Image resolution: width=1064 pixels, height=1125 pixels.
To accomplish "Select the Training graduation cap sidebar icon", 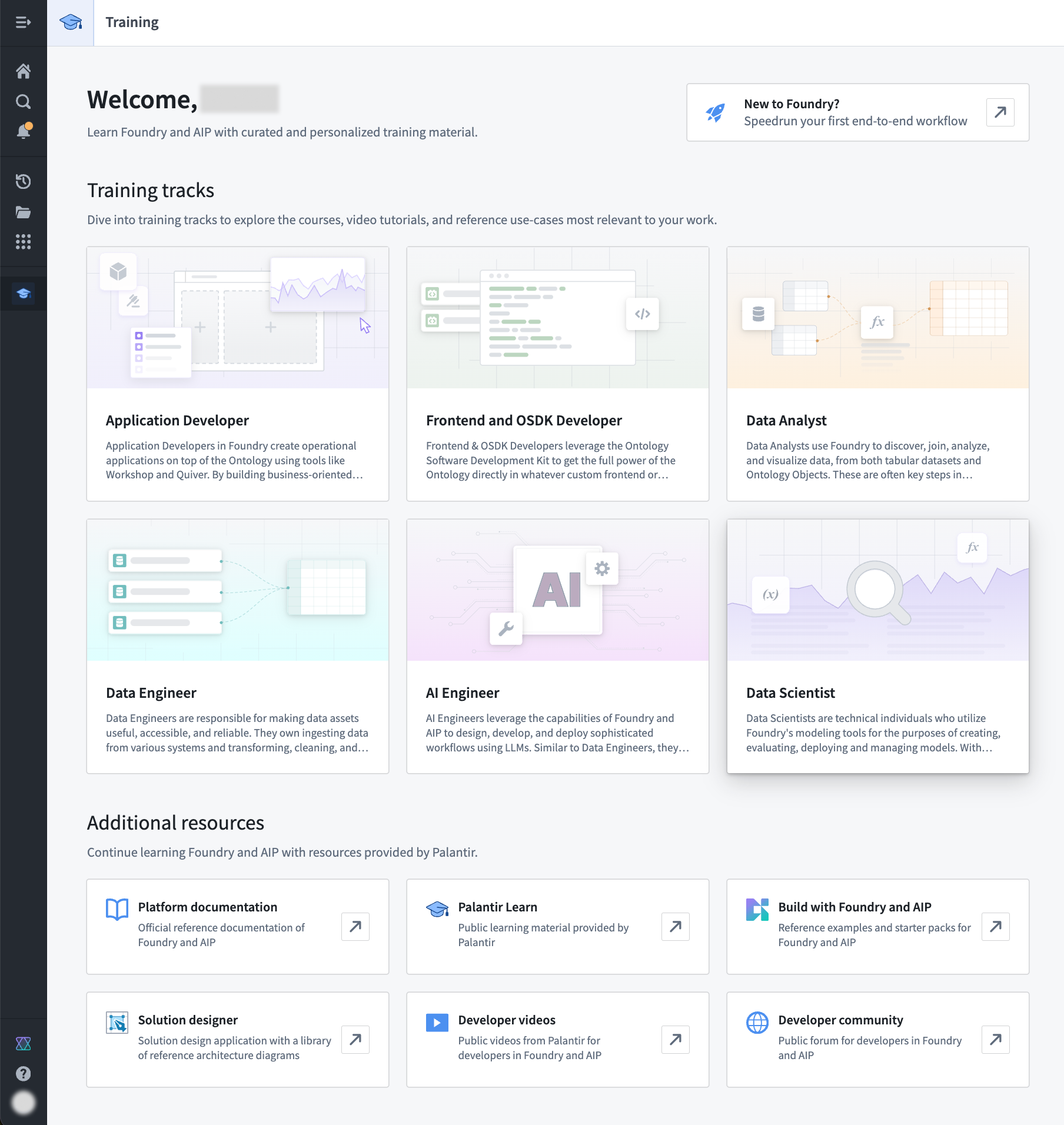I will [x=23, y=293].
